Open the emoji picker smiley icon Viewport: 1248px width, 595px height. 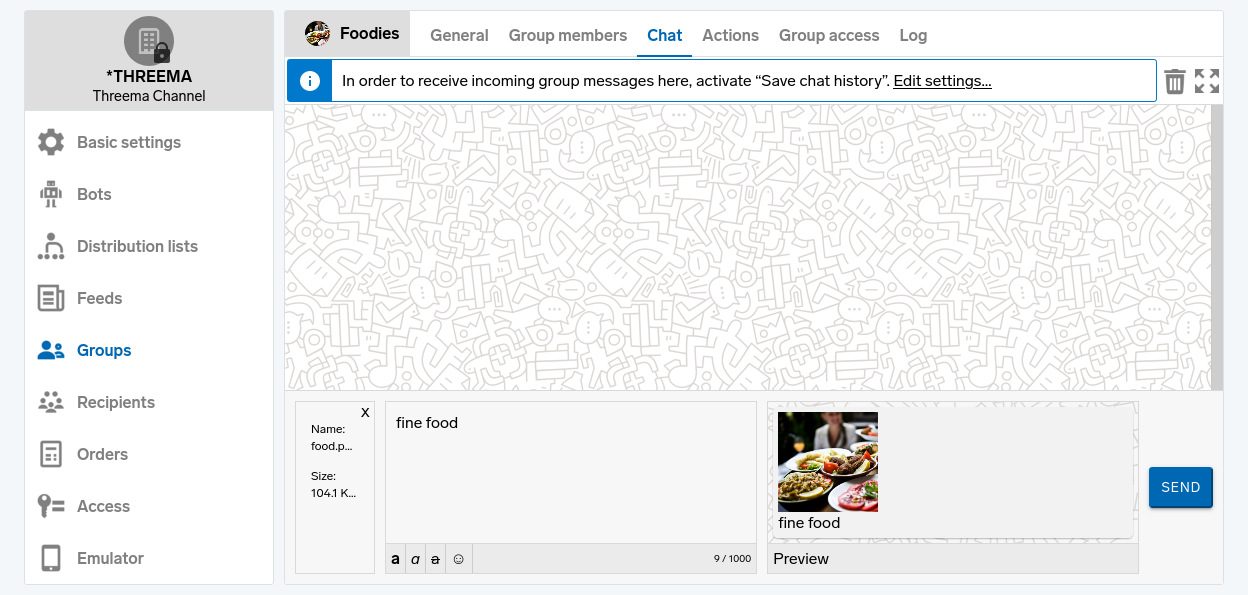coord(459,559)
